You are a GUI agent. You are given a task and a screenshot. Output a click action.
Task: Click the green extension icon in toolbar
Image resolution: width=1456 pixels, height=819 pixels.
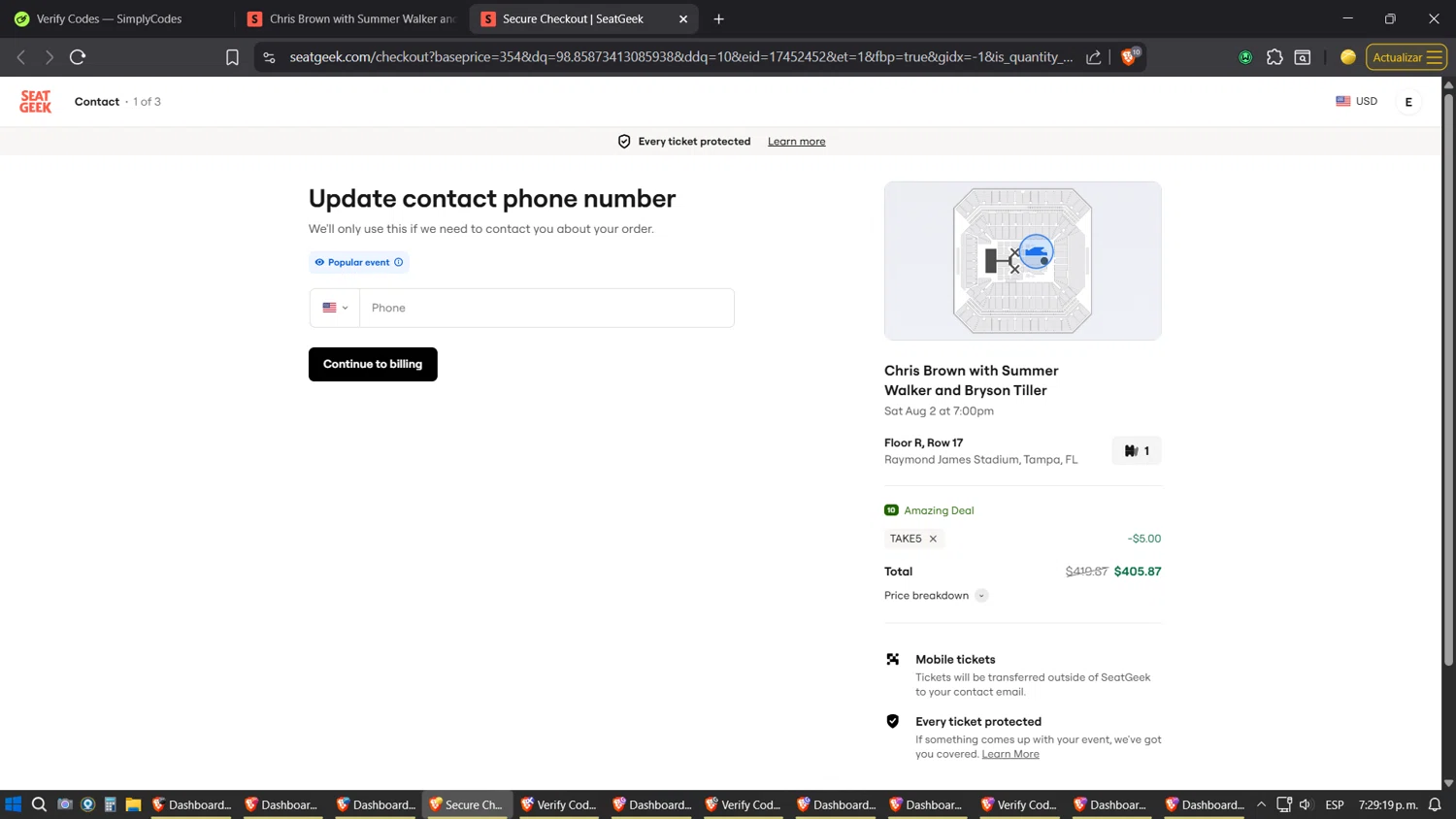(x=1245, y=57)
